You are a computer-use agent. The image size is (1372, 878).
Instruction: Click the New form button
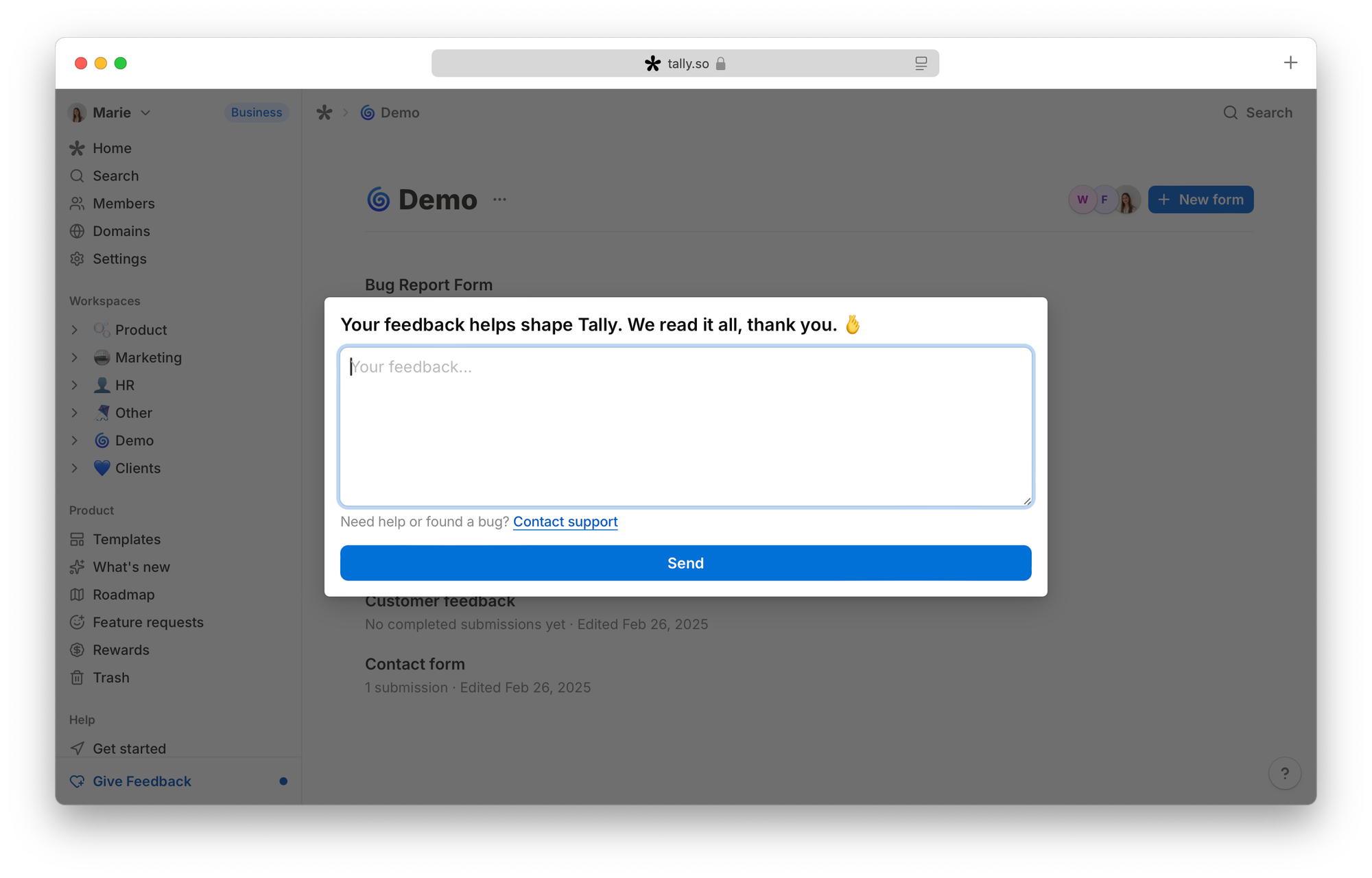tap(1200, 200)
